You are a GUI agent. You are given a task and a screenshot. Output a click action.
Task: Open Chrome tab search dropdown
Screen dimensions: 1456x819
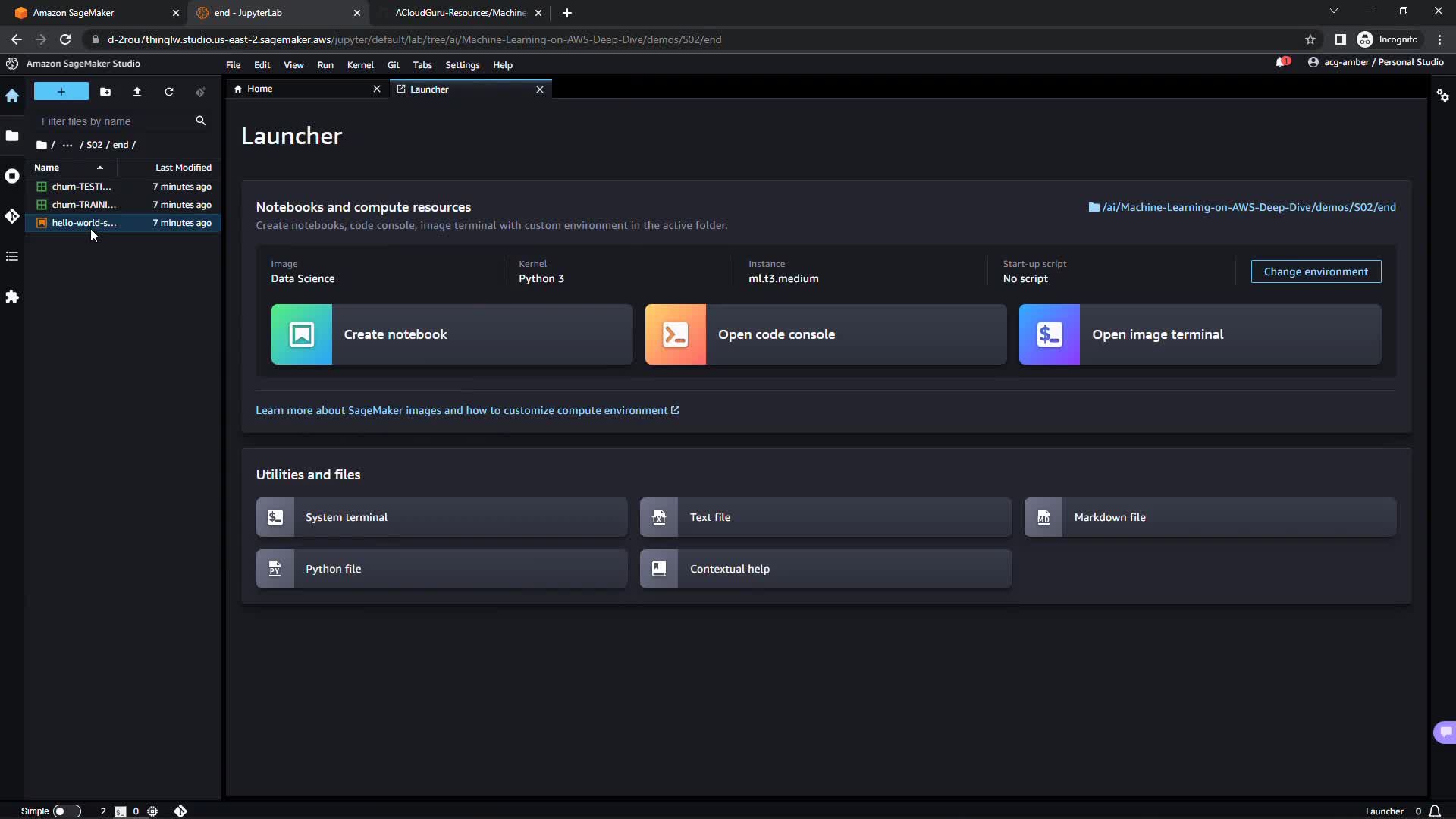[x=1333, y=11]
